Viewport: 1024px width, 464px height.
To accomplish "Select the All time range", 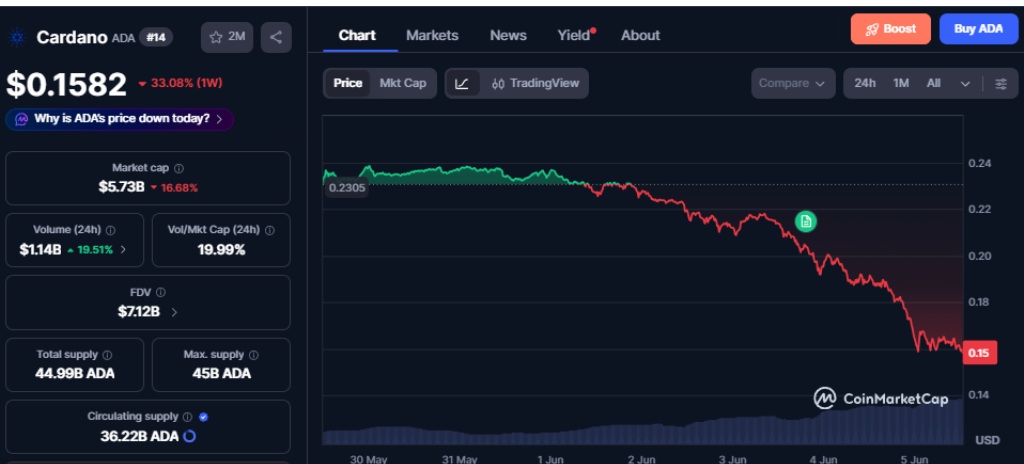I will pyautogui.click(x=933, y=83).
